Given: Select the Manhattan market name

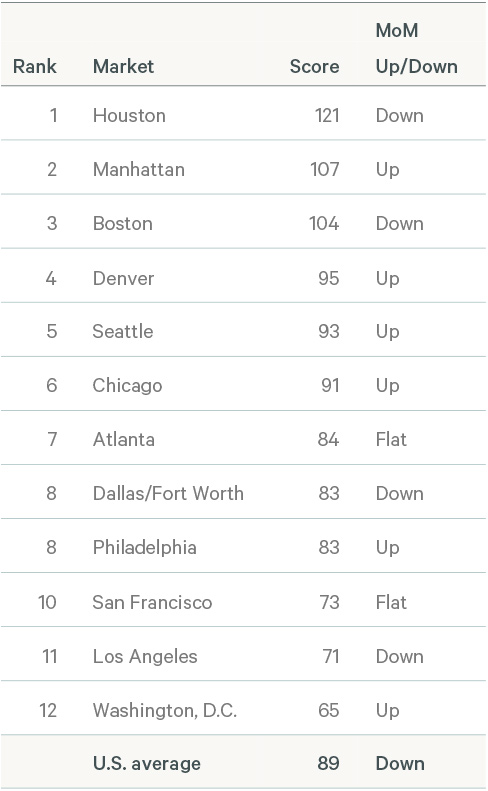Looking at the screenshot, I should [139, 170].
